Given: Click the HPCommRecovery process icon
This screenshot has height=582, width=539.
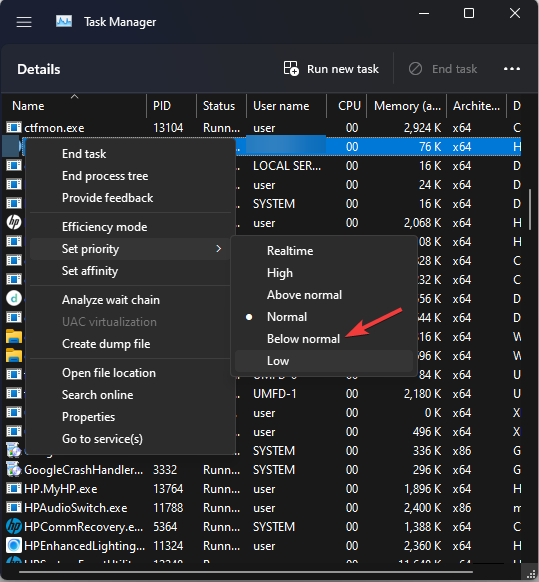Looking at the screenshot, I should pyautogui.click(x=14, y=526).
